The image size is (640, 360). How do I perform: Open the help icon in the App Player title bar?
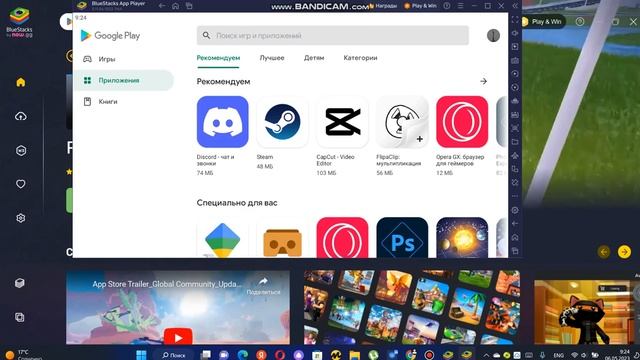point(447,6)
